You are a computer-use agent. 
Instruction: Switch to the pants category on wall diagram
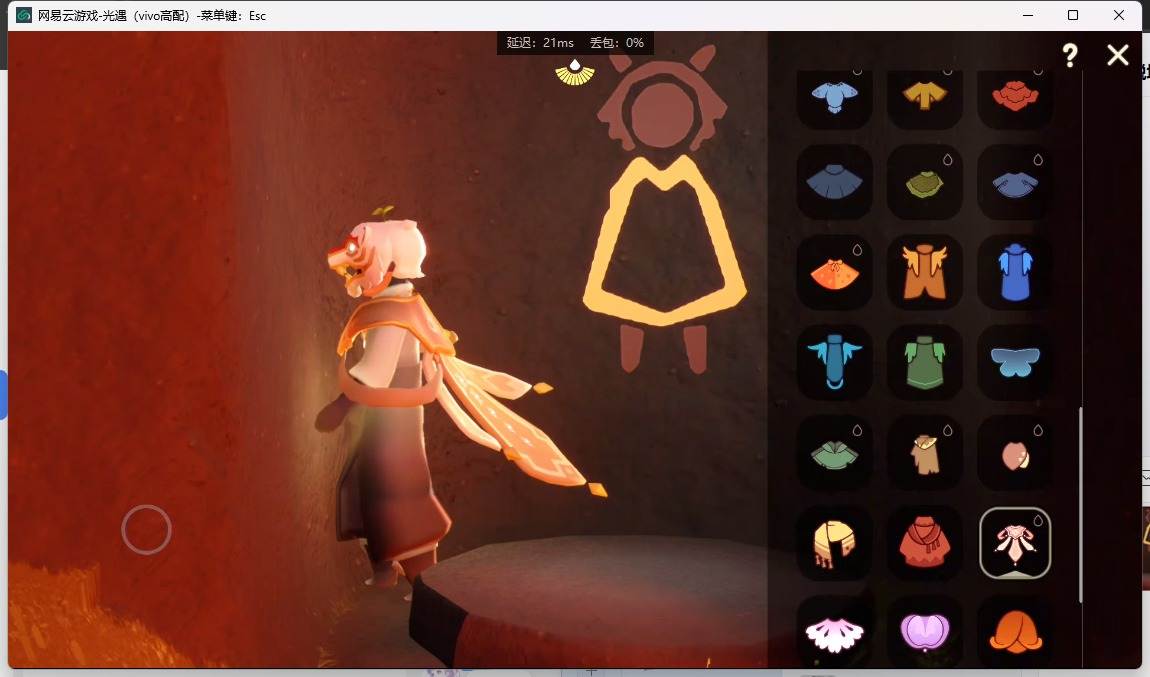664,348
